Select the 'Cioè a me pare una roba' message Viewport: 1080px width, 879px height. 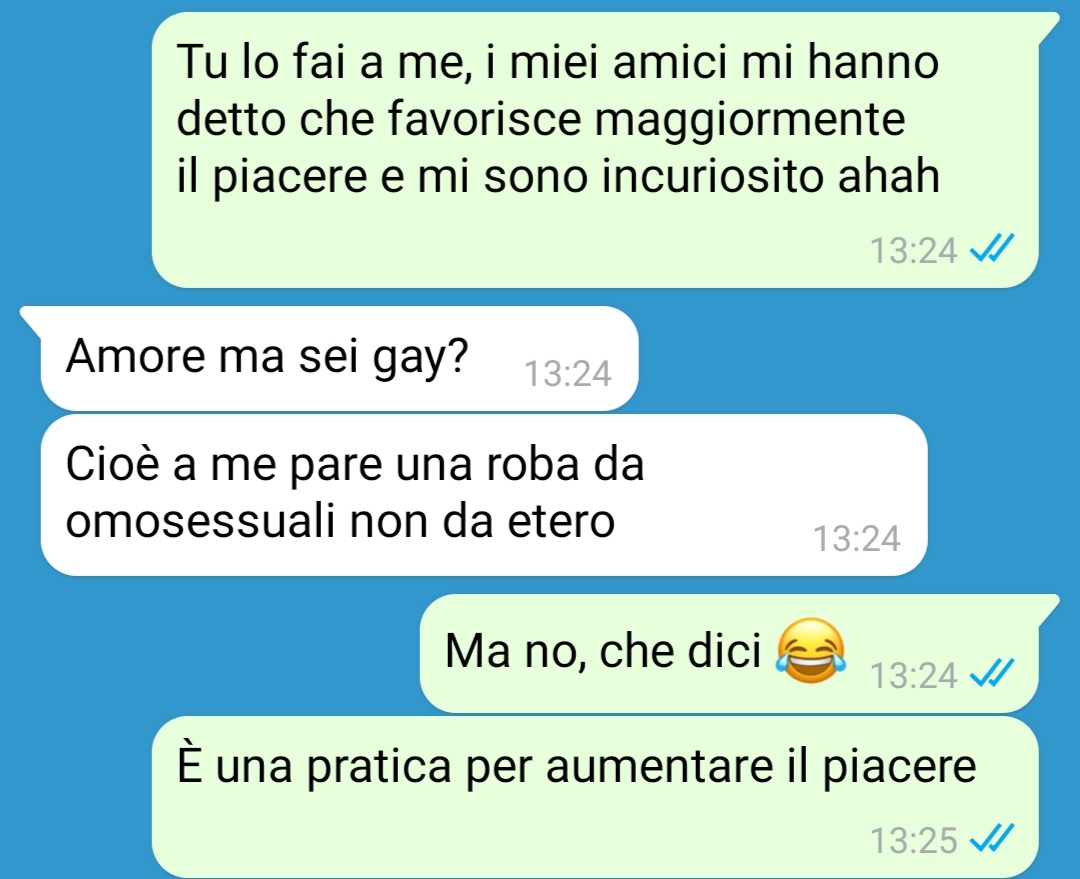pos(484,495)
